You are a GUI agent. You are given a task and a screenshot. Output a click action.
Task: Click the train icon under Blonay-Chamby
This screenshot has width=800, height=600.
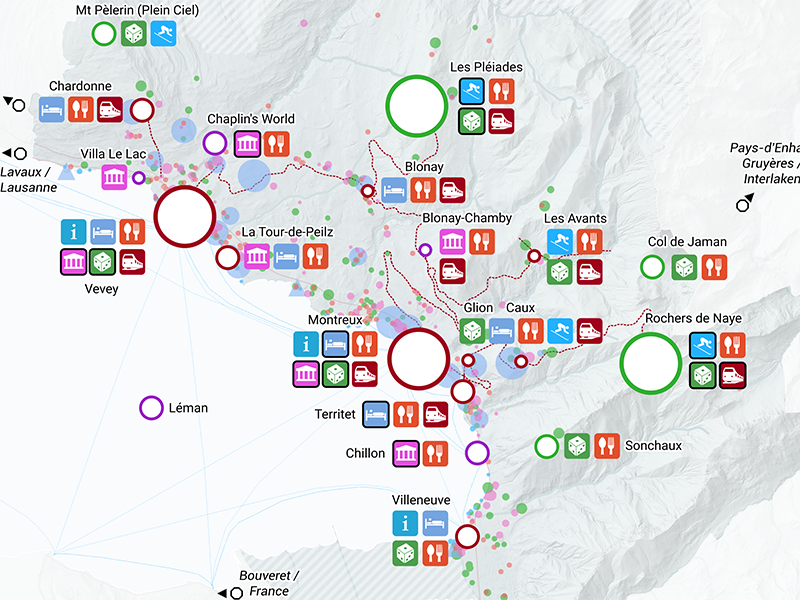coord(452,270)
